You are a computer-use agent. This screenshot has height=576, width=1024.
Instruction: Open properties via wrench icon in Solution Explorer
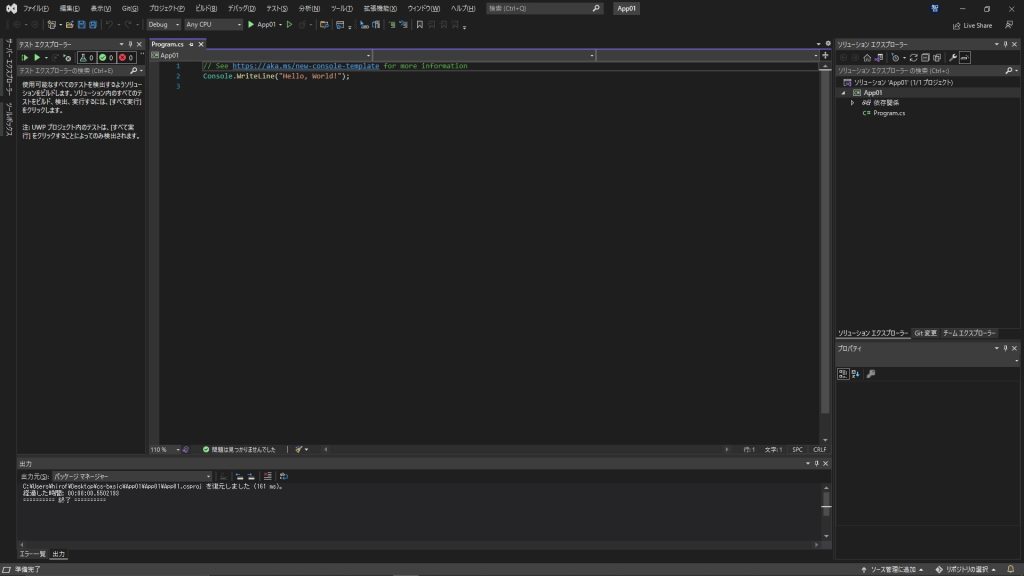[x=952, y=57]
